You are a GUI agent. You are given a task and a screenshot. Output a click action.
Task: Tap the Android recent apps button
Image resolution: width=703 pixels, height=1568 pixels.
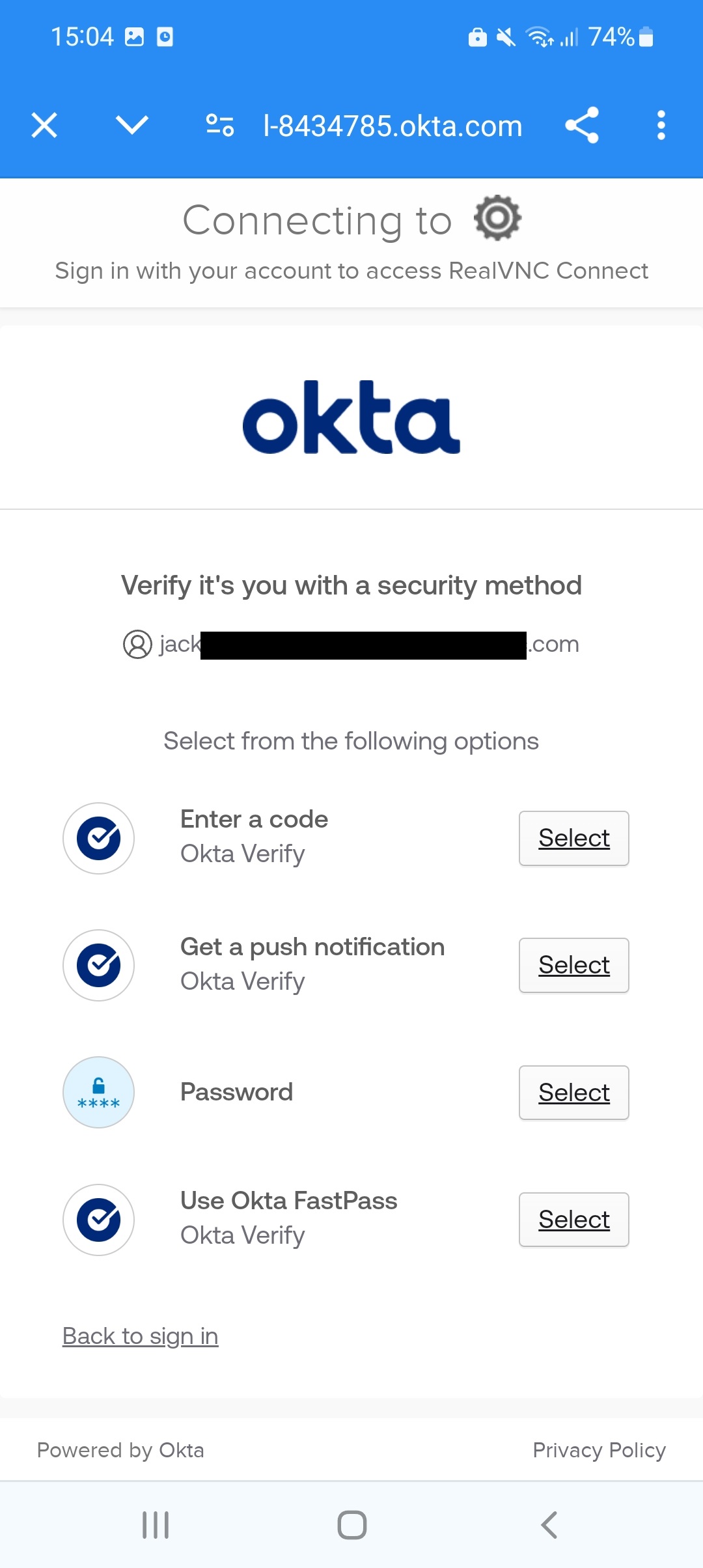[x=156, y=1525]
